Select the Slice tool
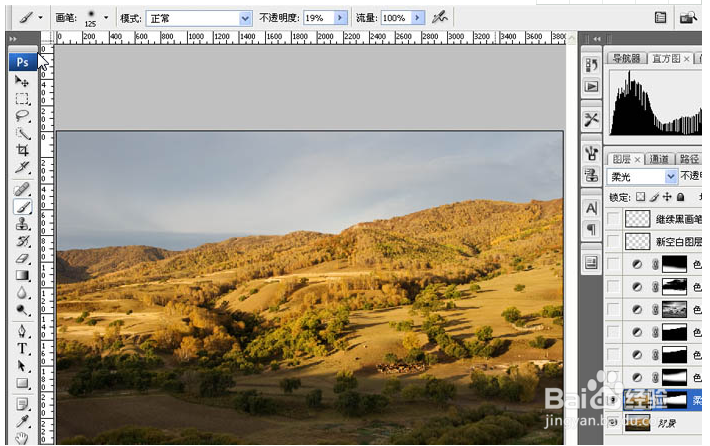 [x=22, y=167]
